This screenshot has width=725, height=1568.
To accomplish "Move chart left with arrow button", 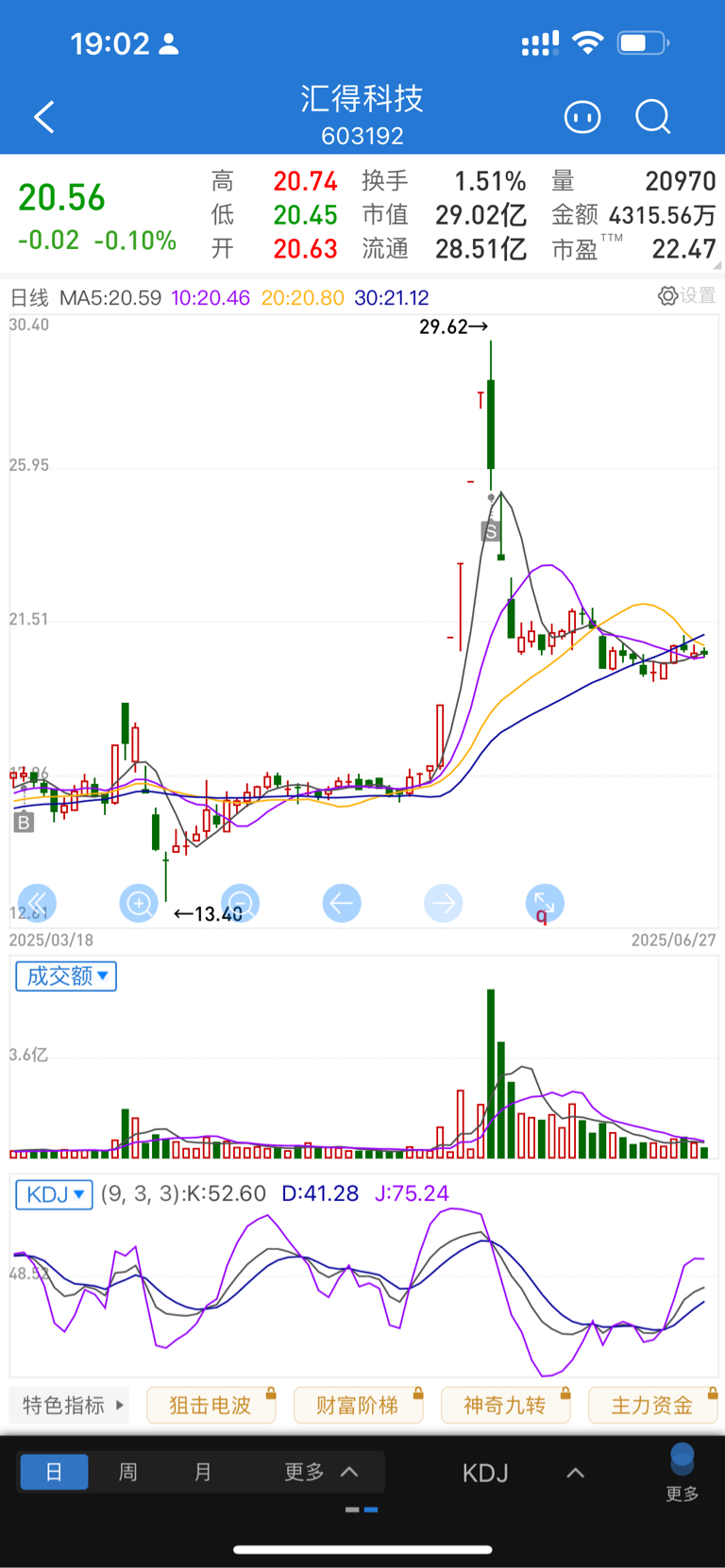I will click(x=342, y=904).
